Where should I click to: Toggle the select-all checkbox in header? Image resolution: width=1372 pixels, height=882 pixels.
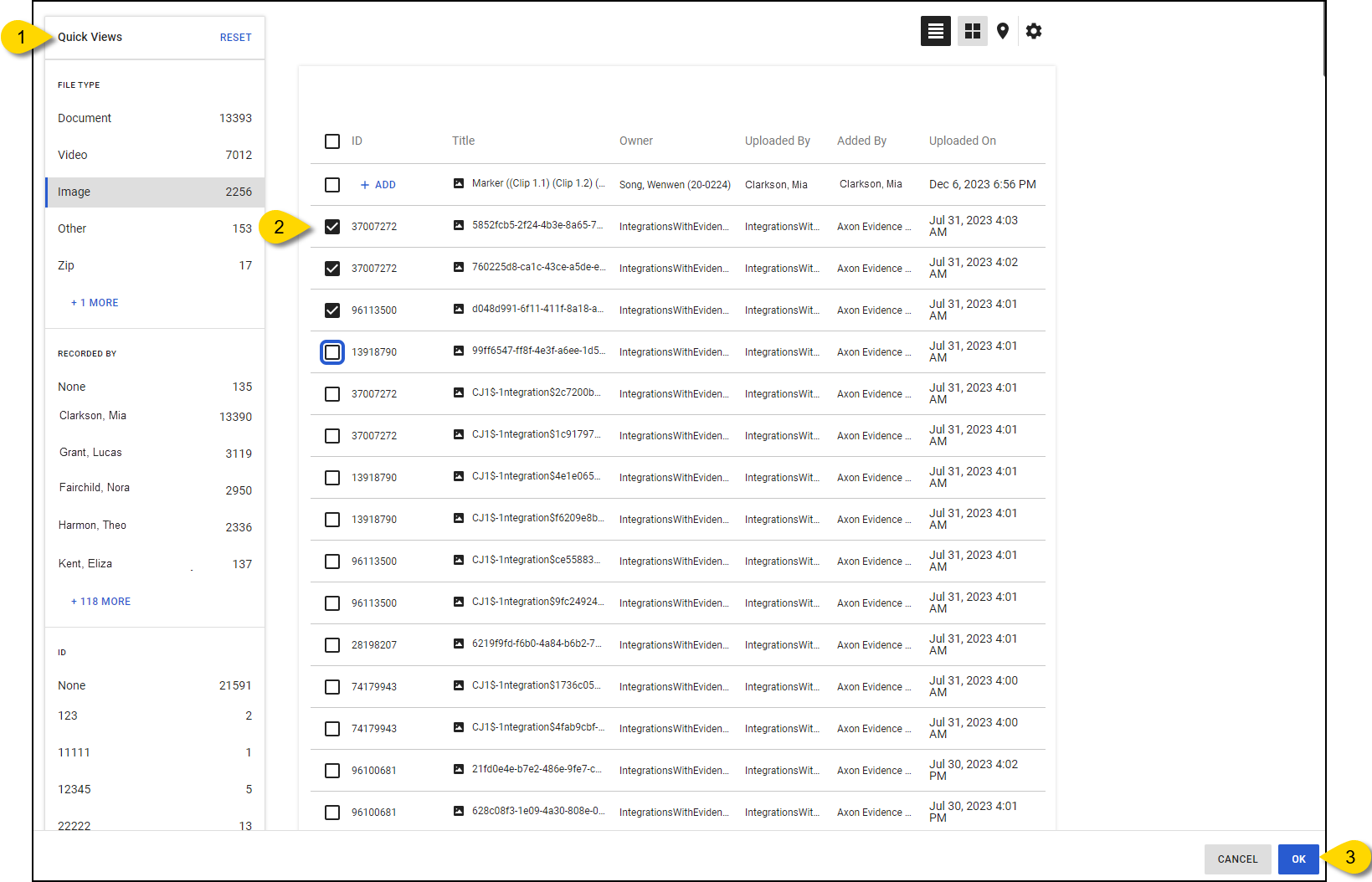click(332, 141)
